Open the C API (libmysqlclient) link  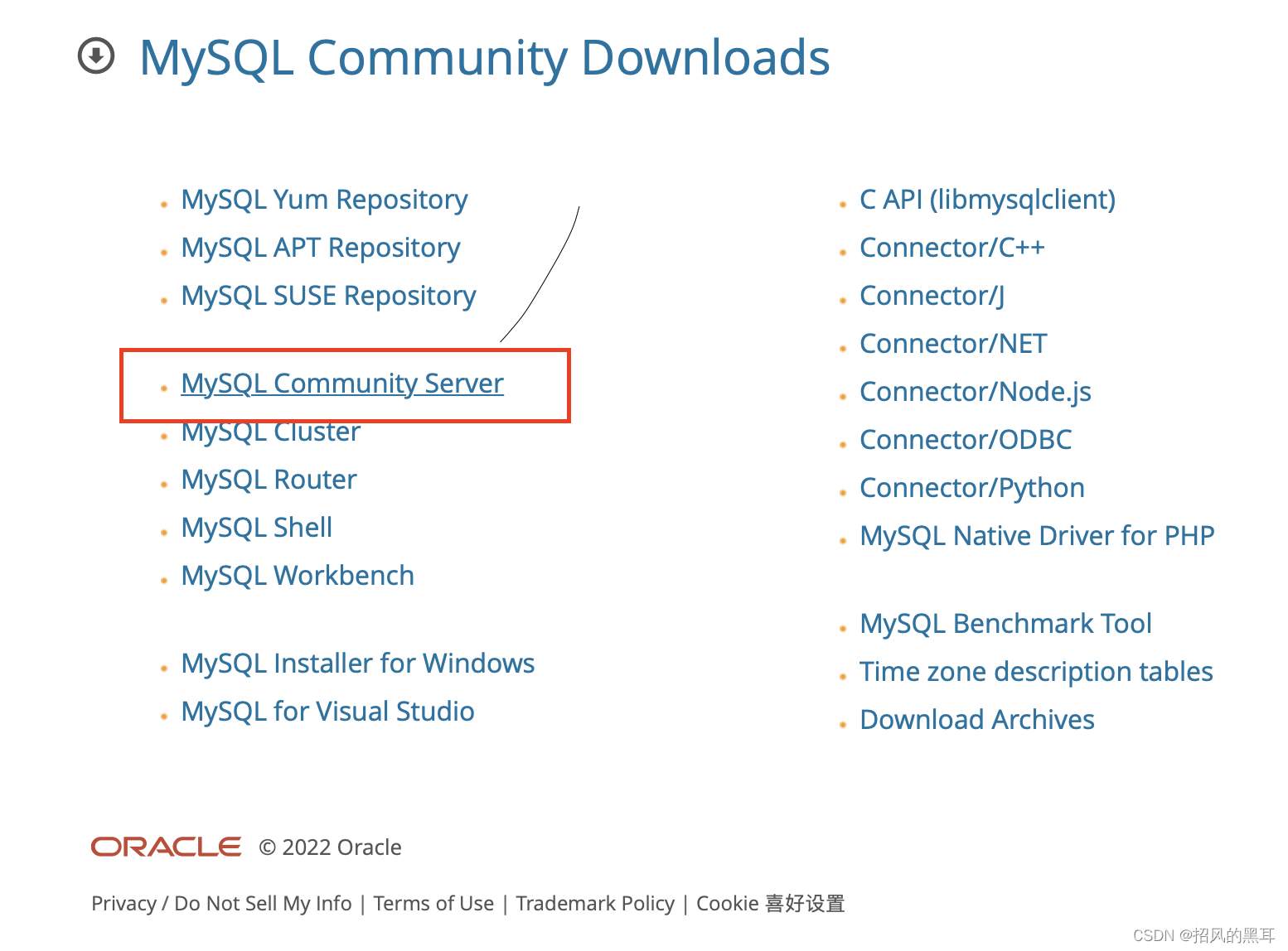pyautogui.click(x=988, y=200)
